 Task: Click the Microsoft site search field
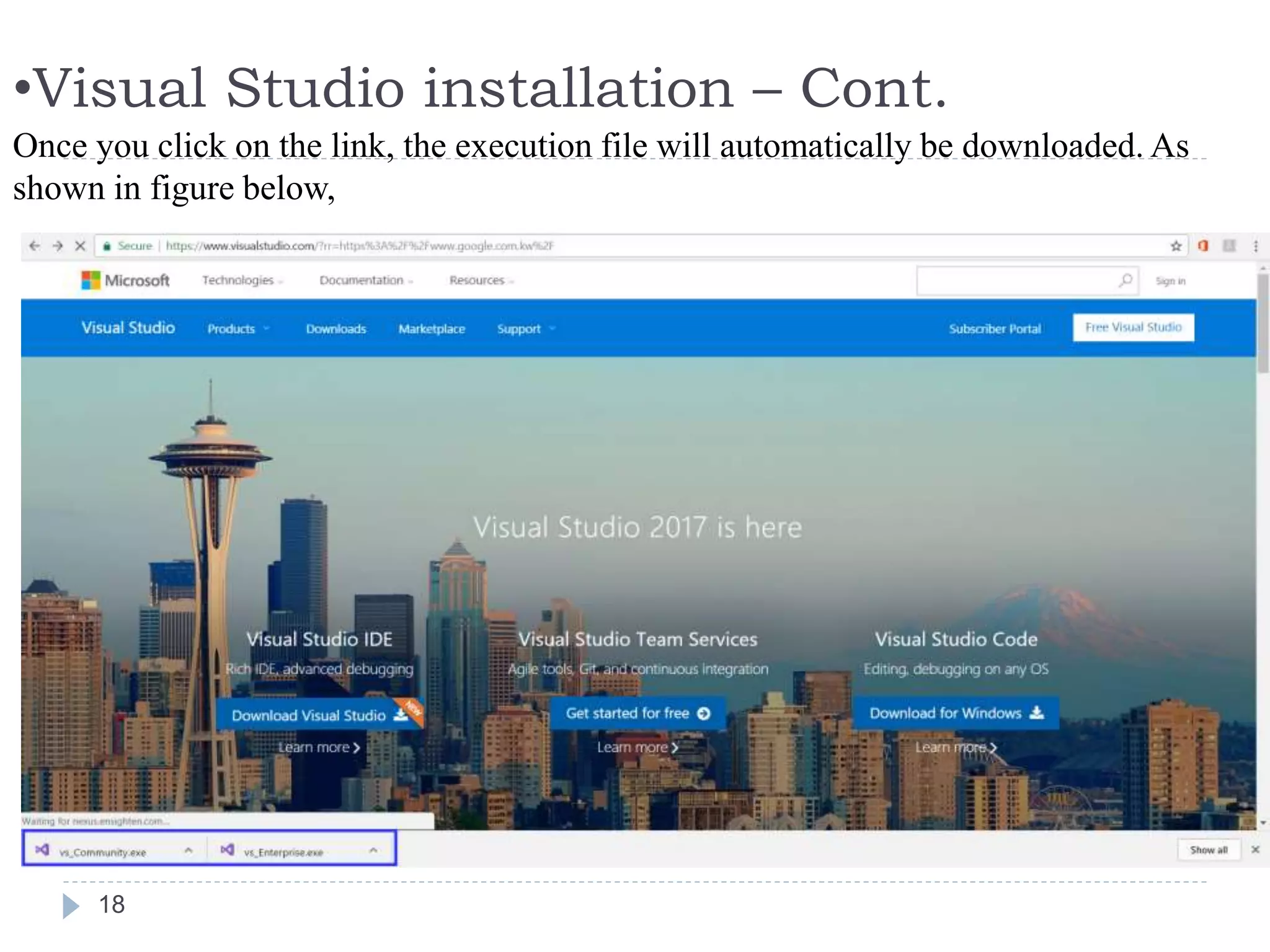[x=1017, y=281]
